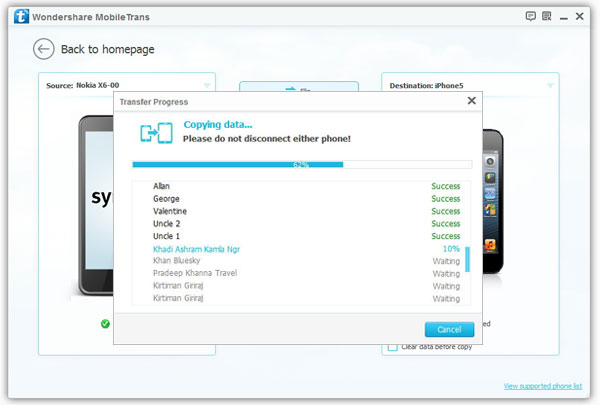This screenshot has width=600, height=405.
Task: Click the top app icon on iPhone screen
Action: pyautogui.click(x=490, y=161)
